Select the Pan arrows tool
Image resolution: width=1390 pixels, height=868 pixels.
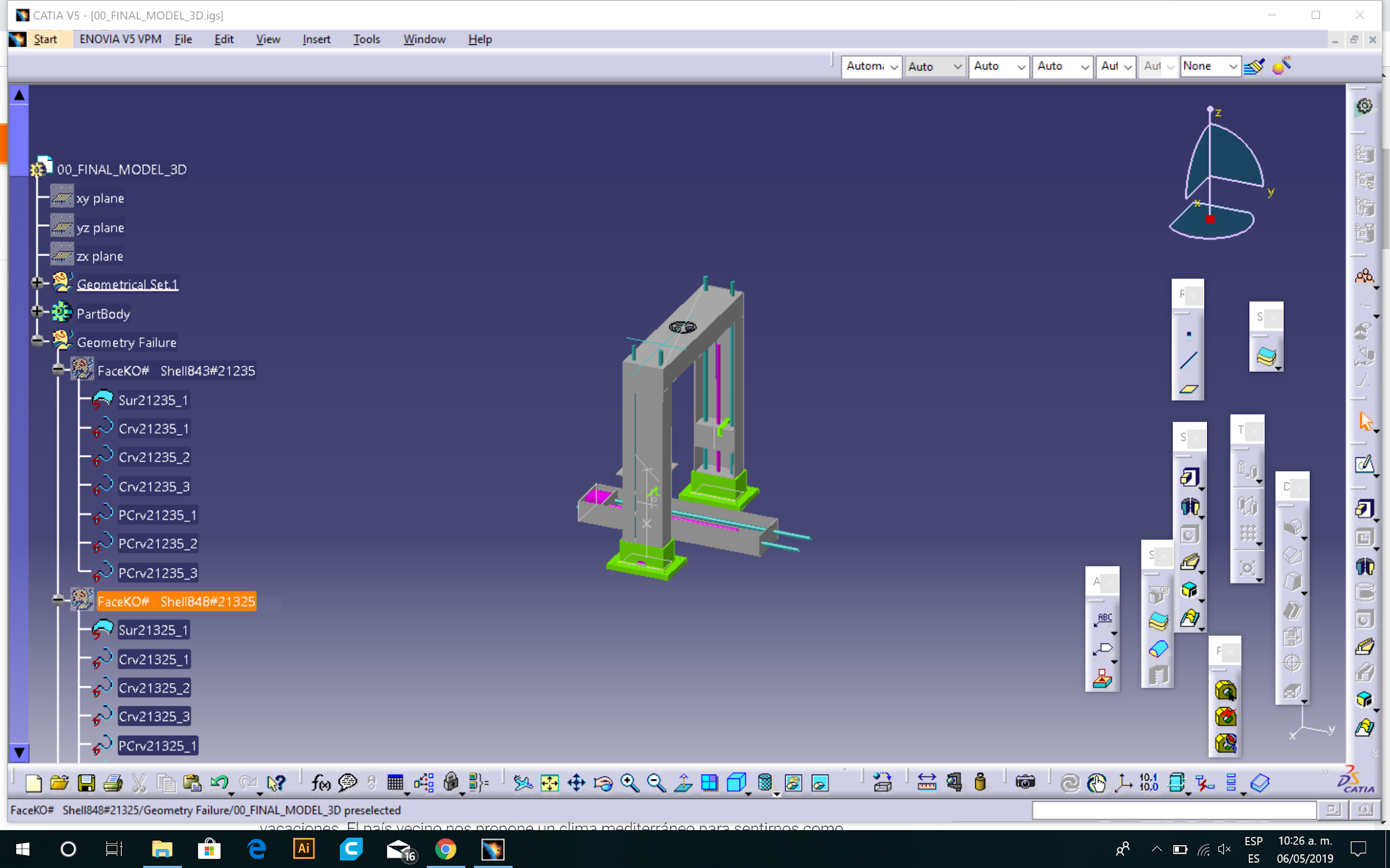[576, 783]
